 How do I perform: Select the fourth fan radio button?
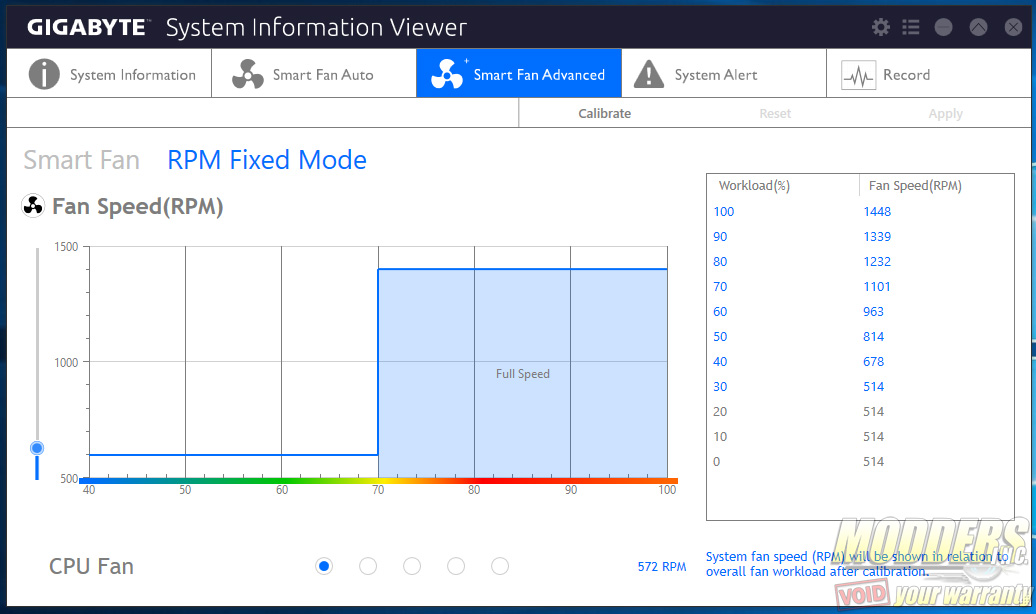coord(456,566)
